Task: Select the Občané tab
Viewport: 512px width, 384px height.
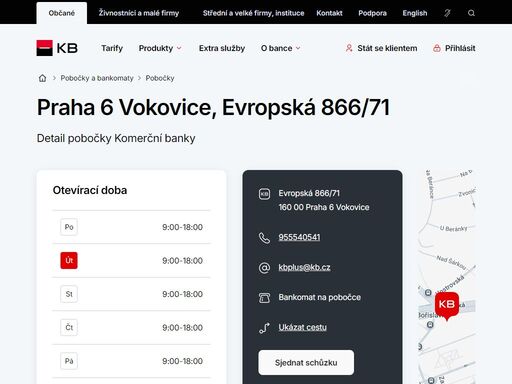Action: point(62,13)
